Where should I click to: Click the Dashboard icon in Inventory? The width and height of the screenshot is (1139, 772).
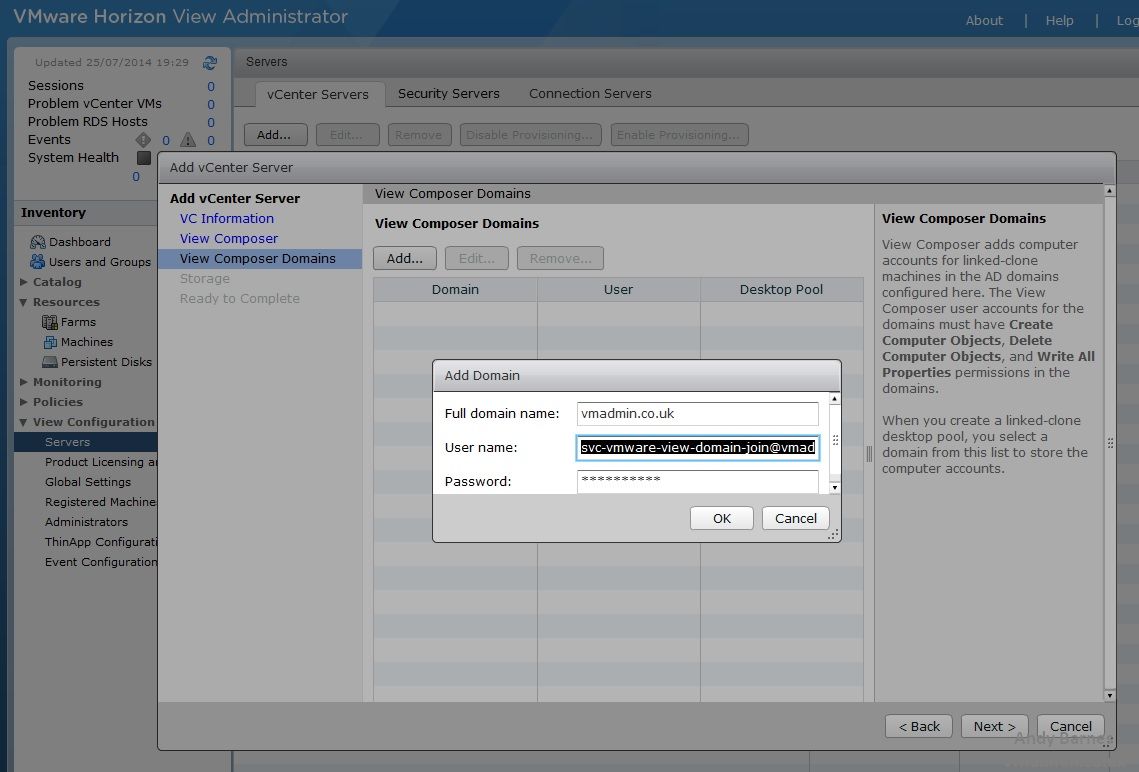coord(38,242)
